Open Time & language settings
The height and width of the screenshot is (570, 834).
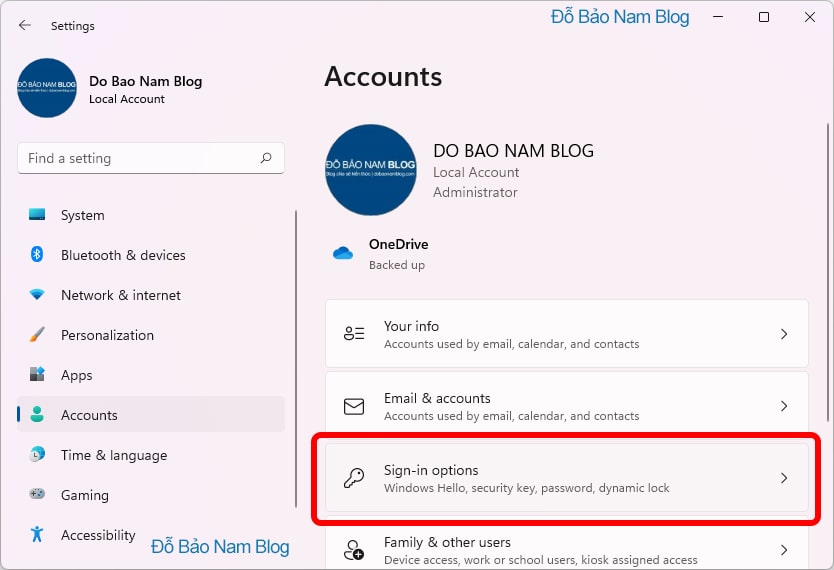(151, 455)
